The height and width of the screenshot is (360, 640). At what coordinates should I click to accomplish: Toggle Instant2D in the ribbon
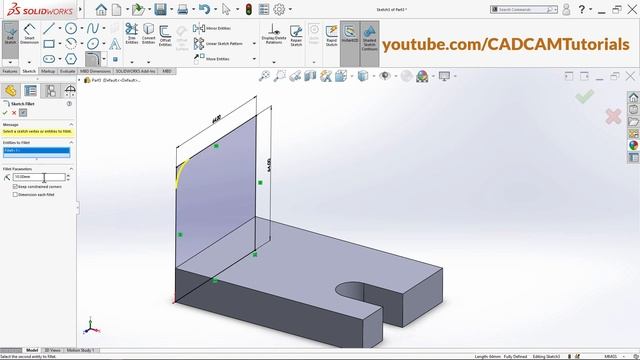pos(349,33)
